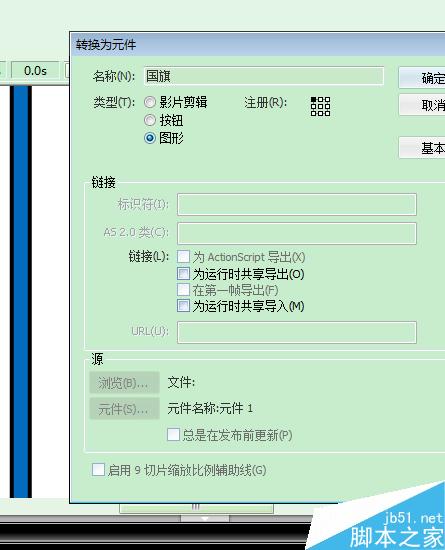Select the 图形 type radio button

150,138
